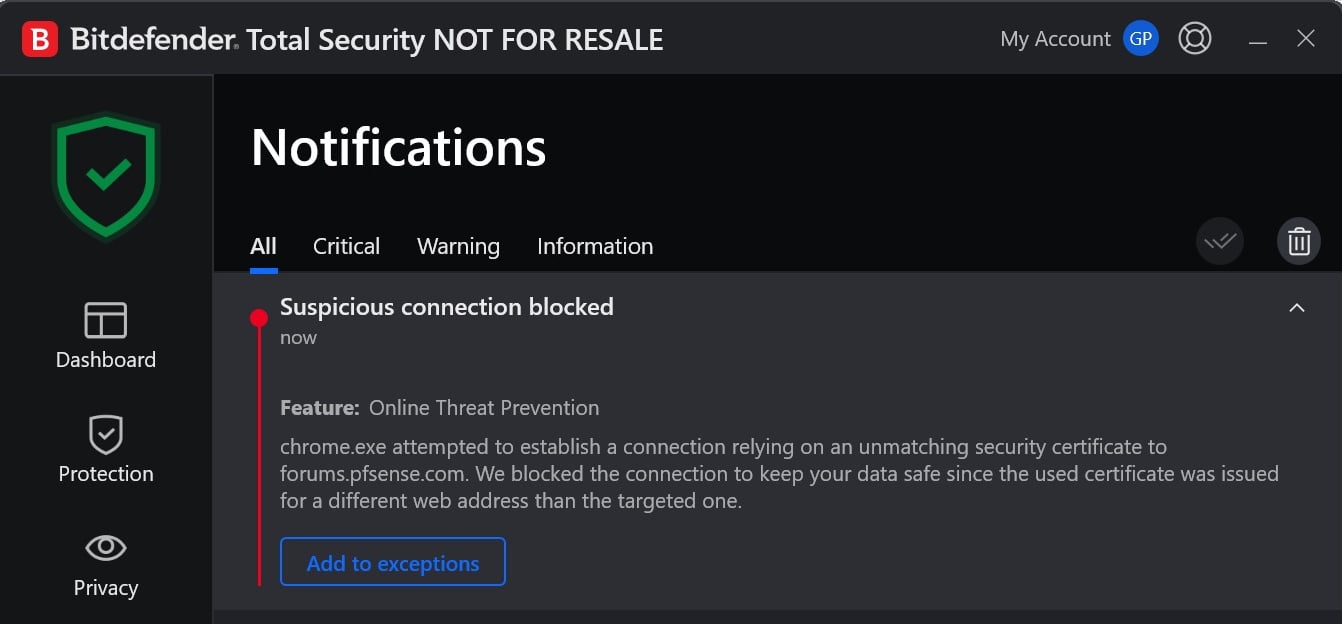Click the green shield status icon
The image size is (1342, 624).
click(106, 176)
